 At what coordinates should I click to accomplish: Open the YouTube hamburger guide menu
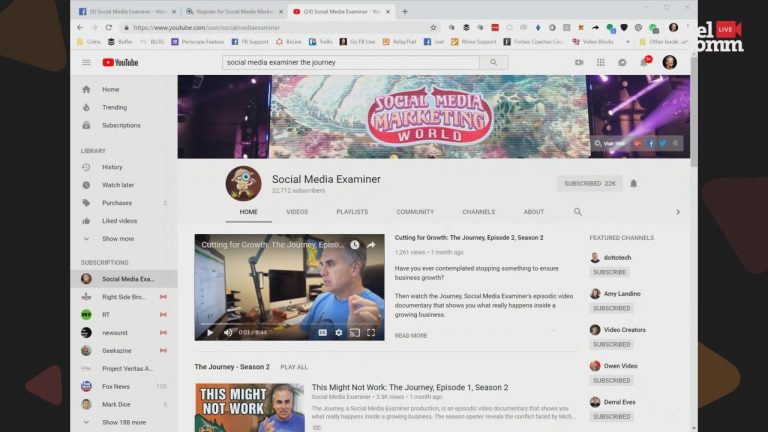pos(86,62)
